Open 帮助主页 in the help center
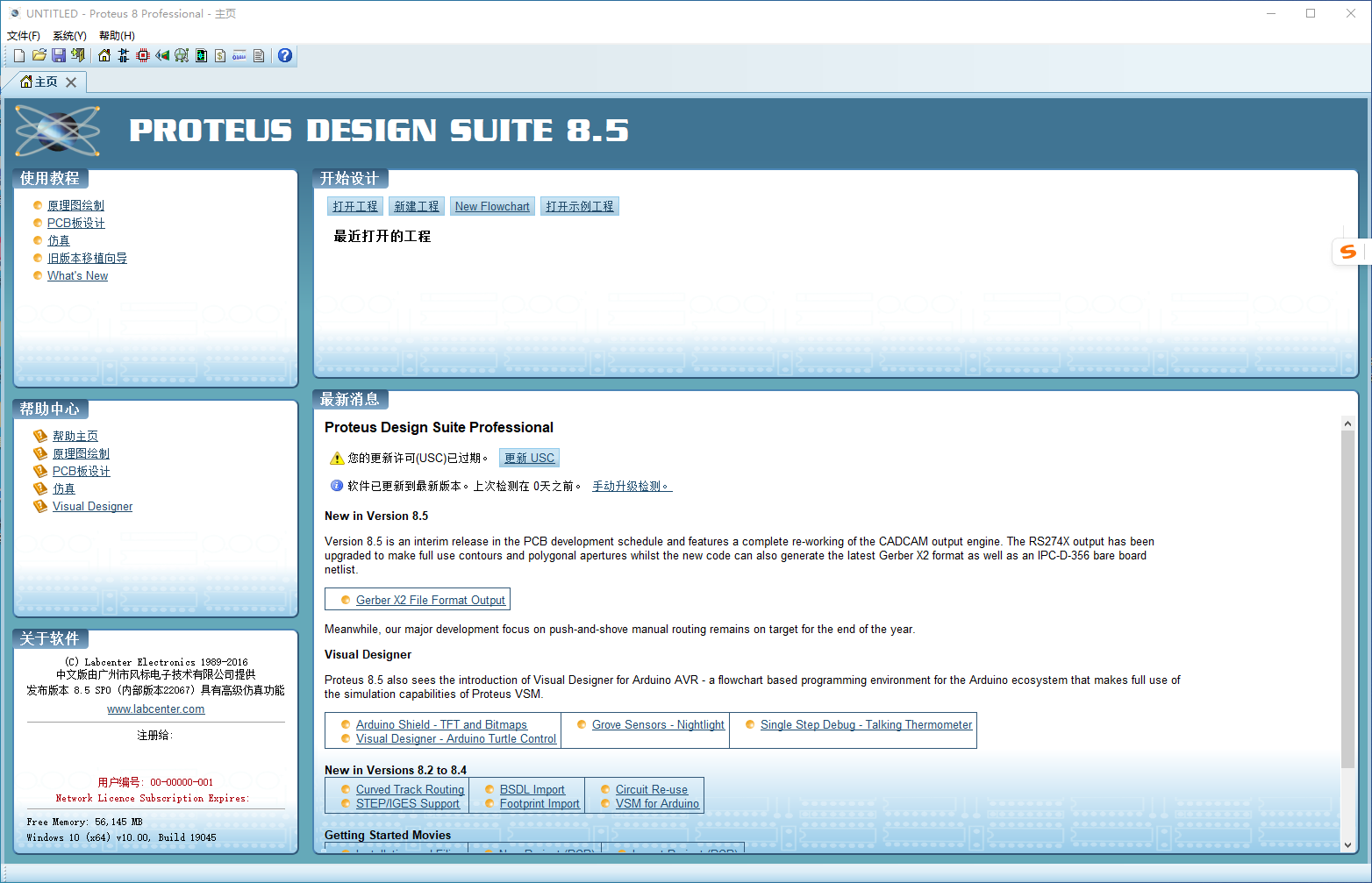The image size is (1372, 883). point(75,436)
